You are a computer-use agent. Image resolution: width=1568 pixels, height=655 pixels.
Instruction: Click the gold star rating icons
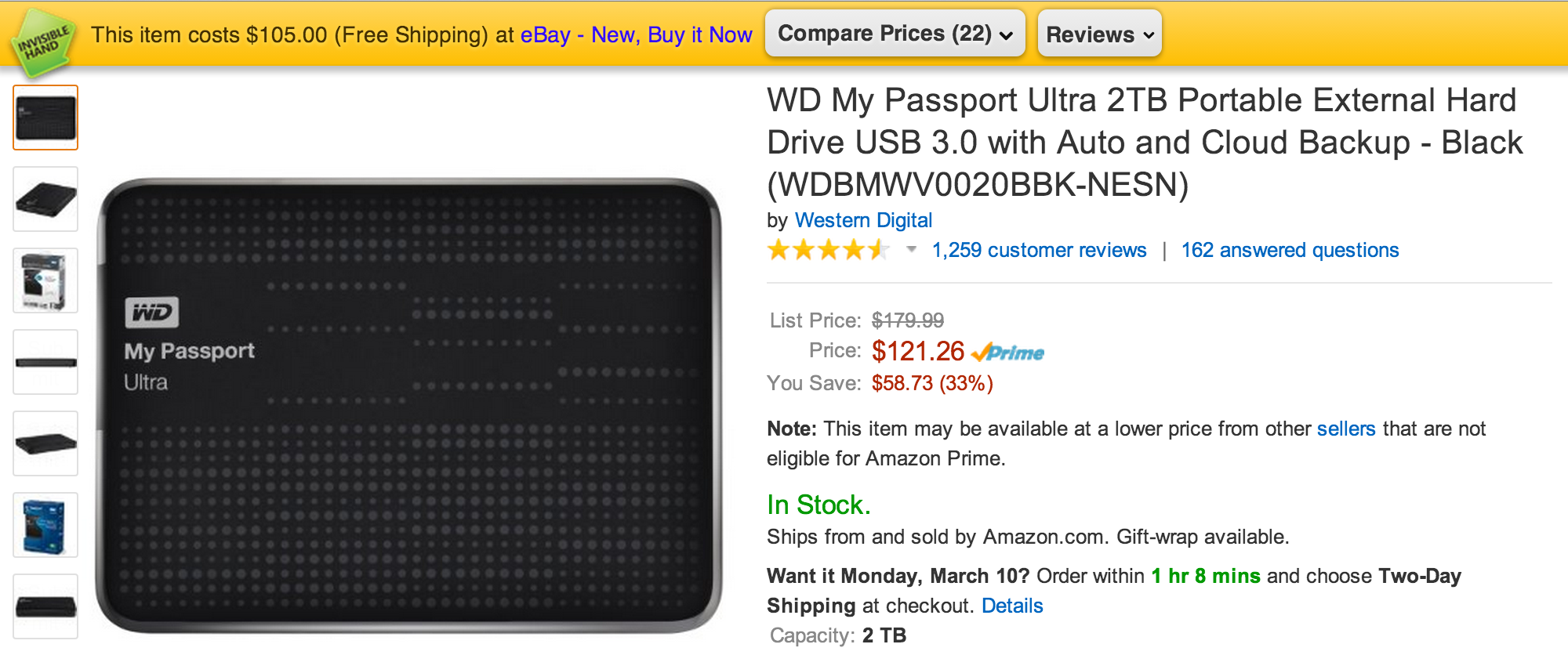click(x=829, y=251)
